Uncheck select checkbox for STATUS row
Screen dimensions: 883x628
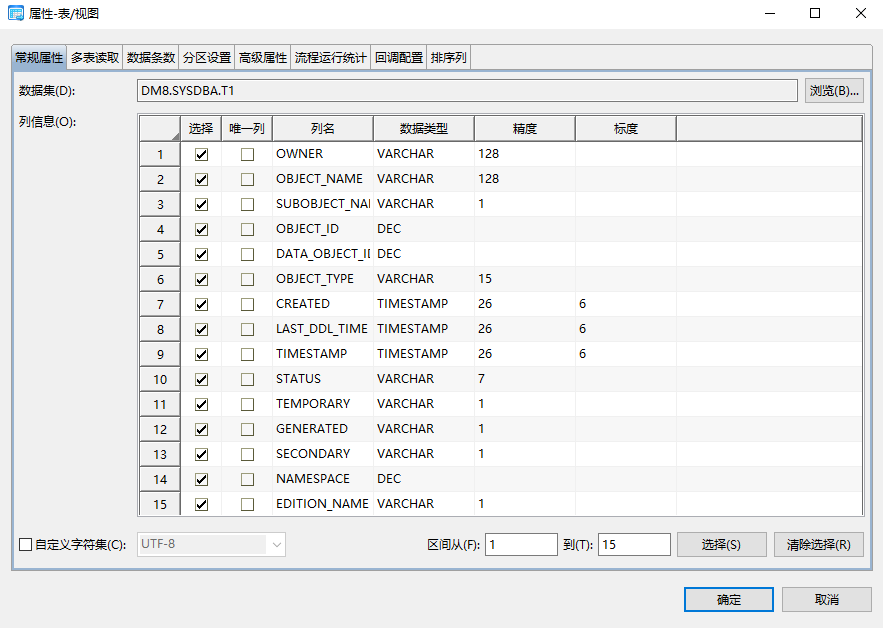coord(201,380)
